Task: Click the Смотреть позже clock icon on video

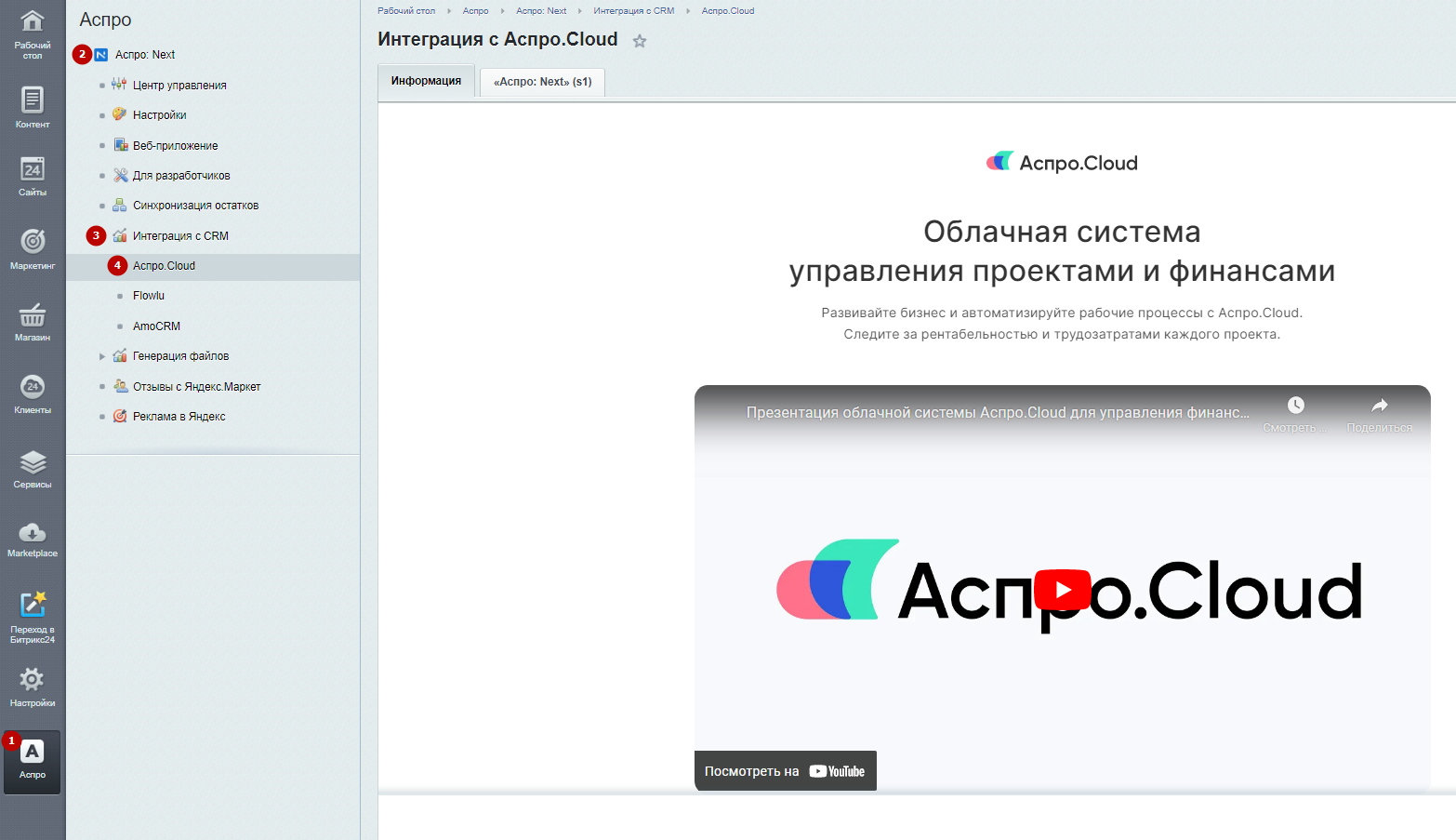Action: pyautogui.click(x=1296, y=405)
